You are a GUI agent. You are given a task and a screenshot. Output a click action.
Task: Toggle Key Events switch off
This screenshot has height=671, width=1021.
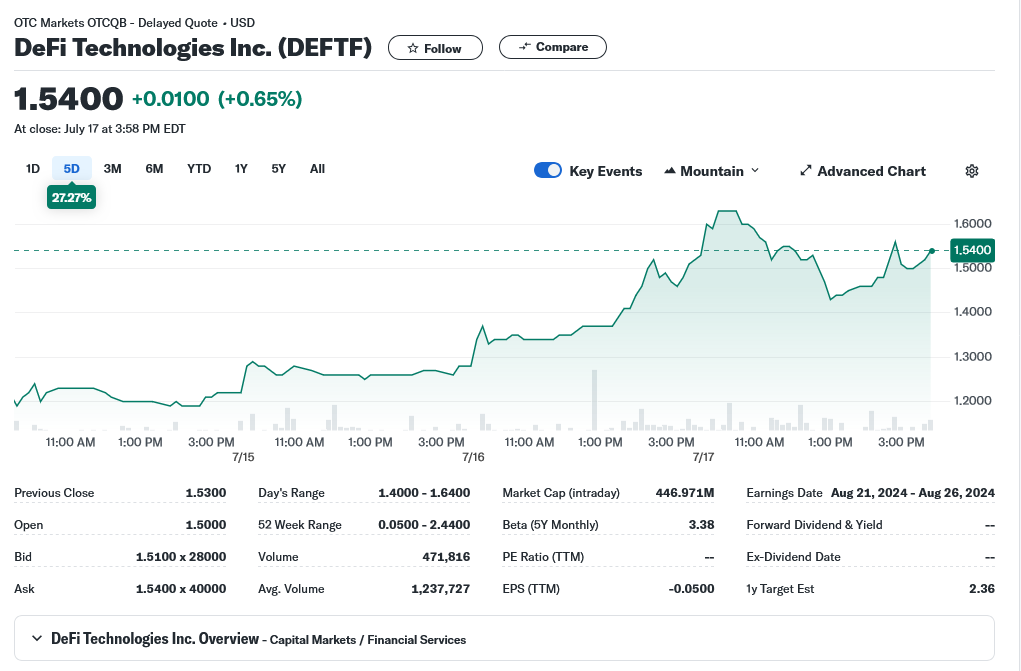click(x=548, y=170)
